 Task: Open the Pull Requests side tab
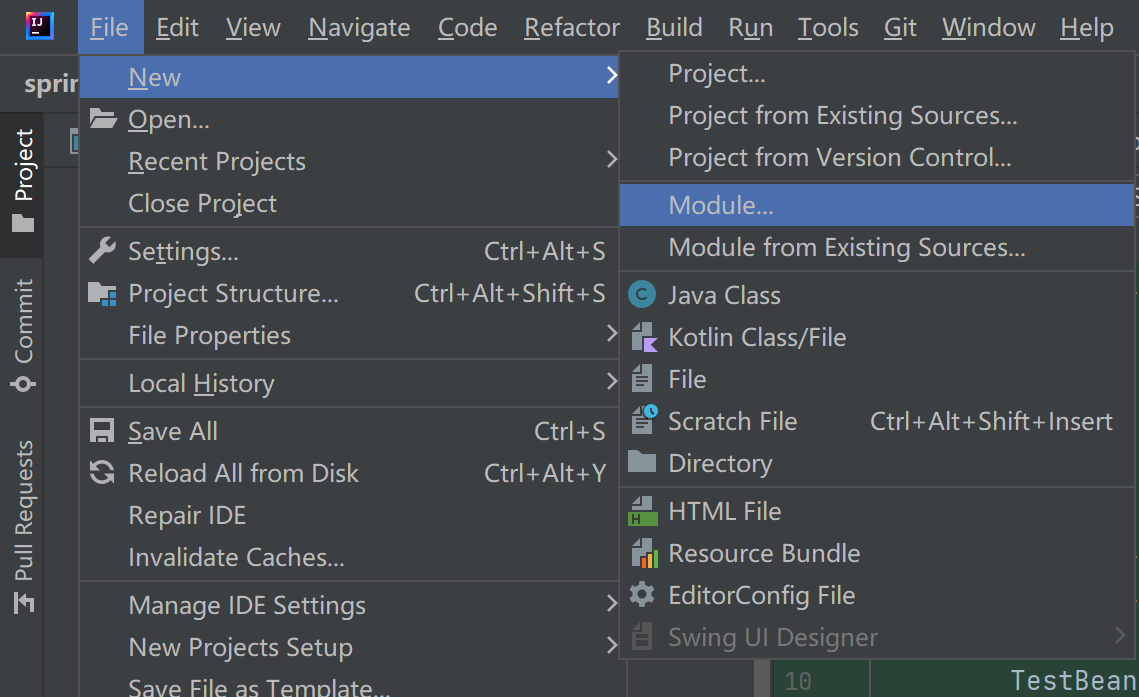point(24,526)
